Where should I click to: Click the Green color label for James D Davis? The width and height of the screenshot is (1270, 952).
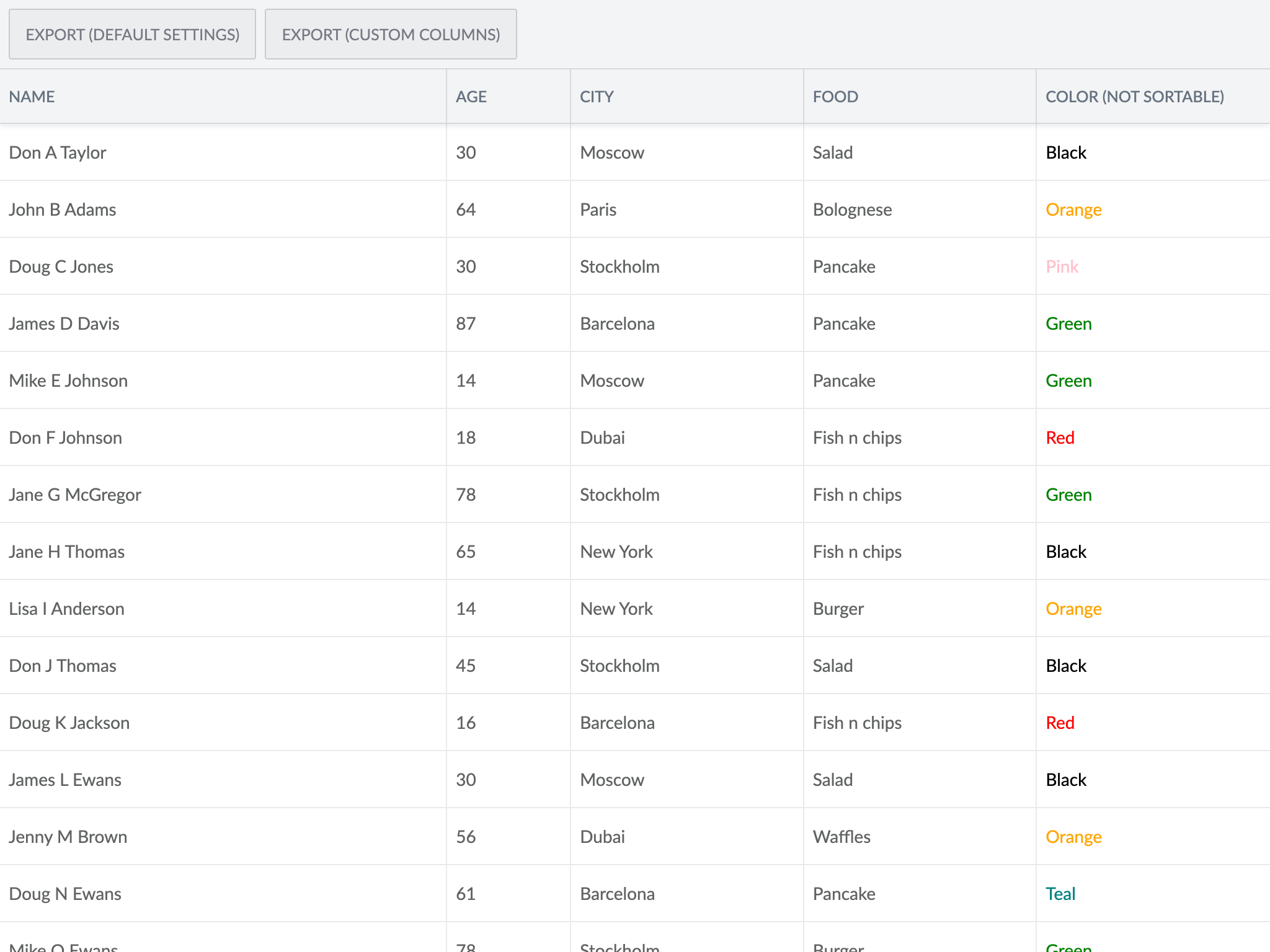[x=1068, y=324]
